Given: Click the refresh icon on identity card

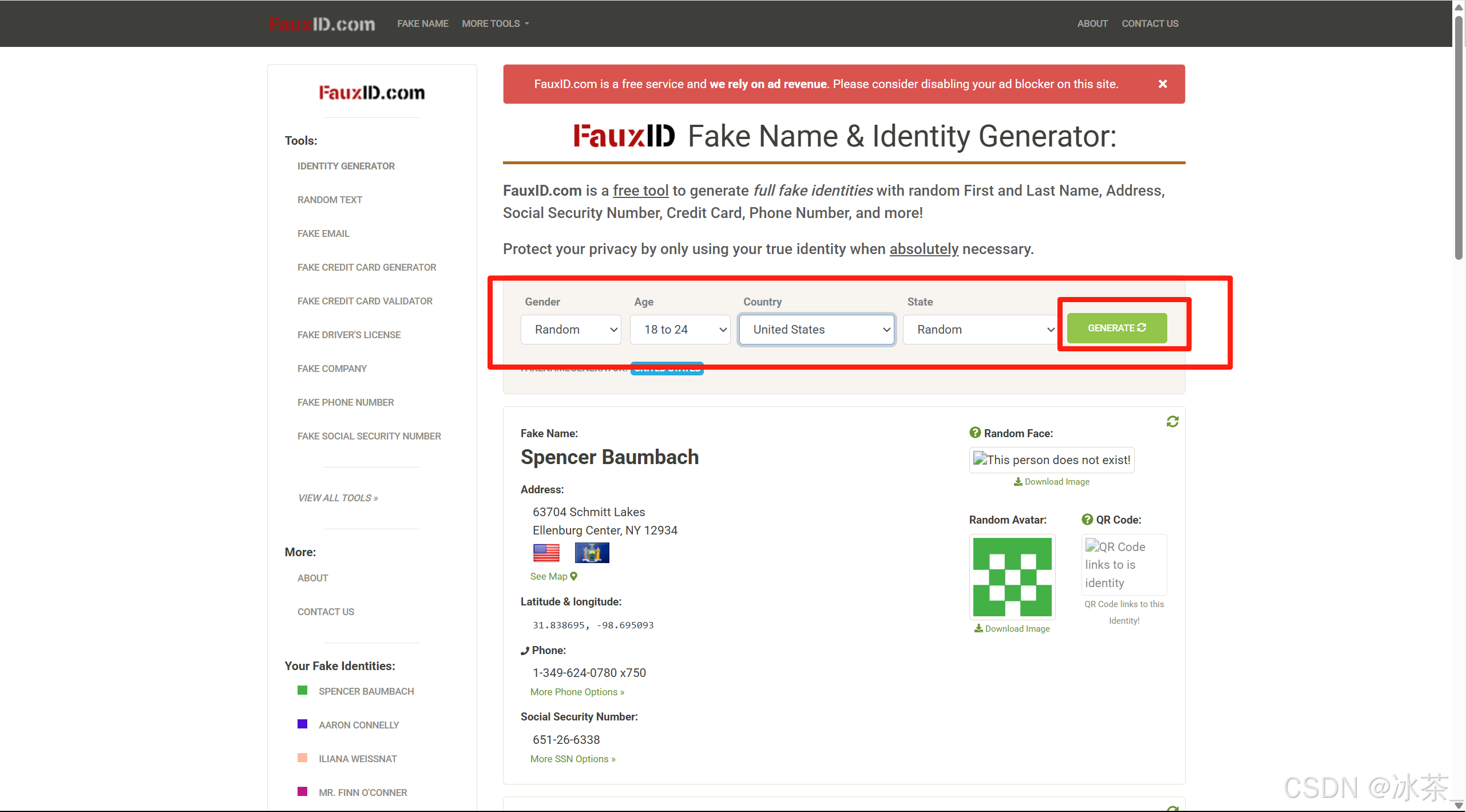Looking at the screenshot, I should pos(1172,422).
